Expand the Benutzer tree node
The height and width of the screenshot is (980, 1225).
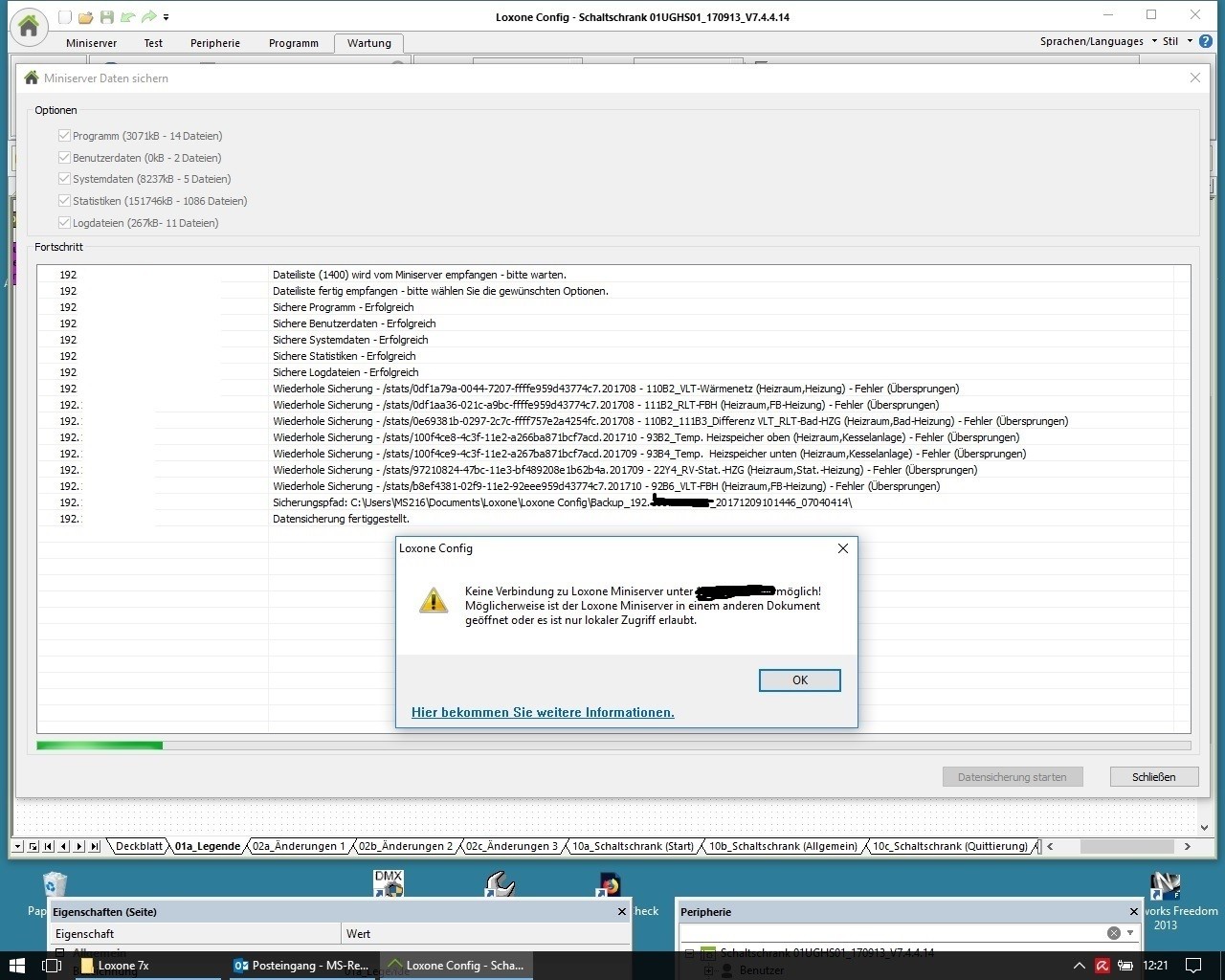coord(708,970)
